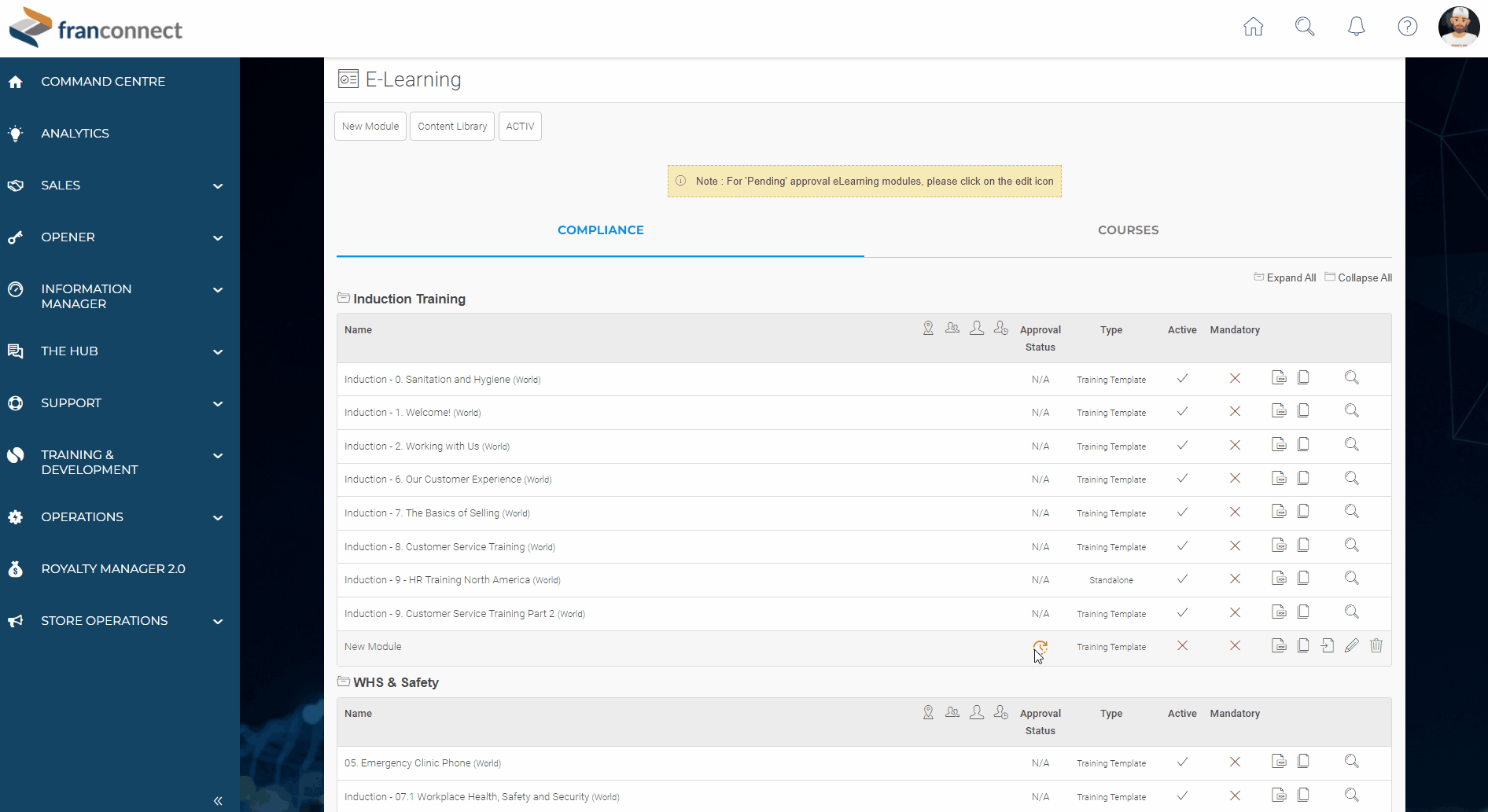Click pending approval status icon for New Module
Screen dimensions: 1488x812
click(x=1040, y=647)
